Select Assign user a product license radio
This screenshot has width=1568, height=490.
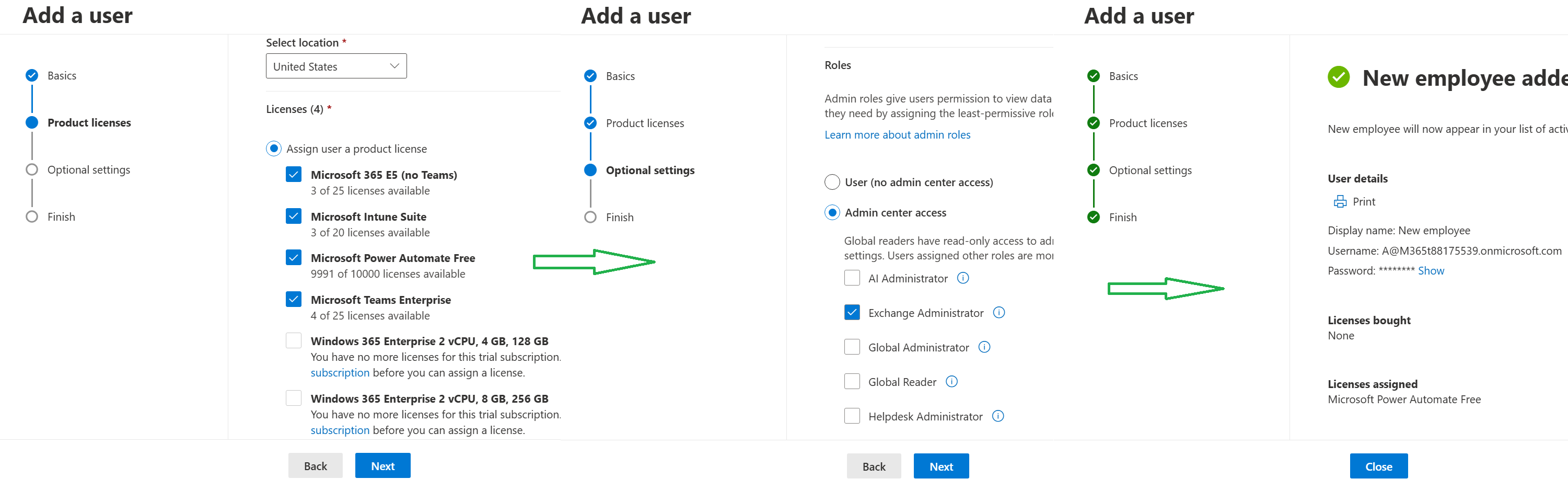coord(274,149)
